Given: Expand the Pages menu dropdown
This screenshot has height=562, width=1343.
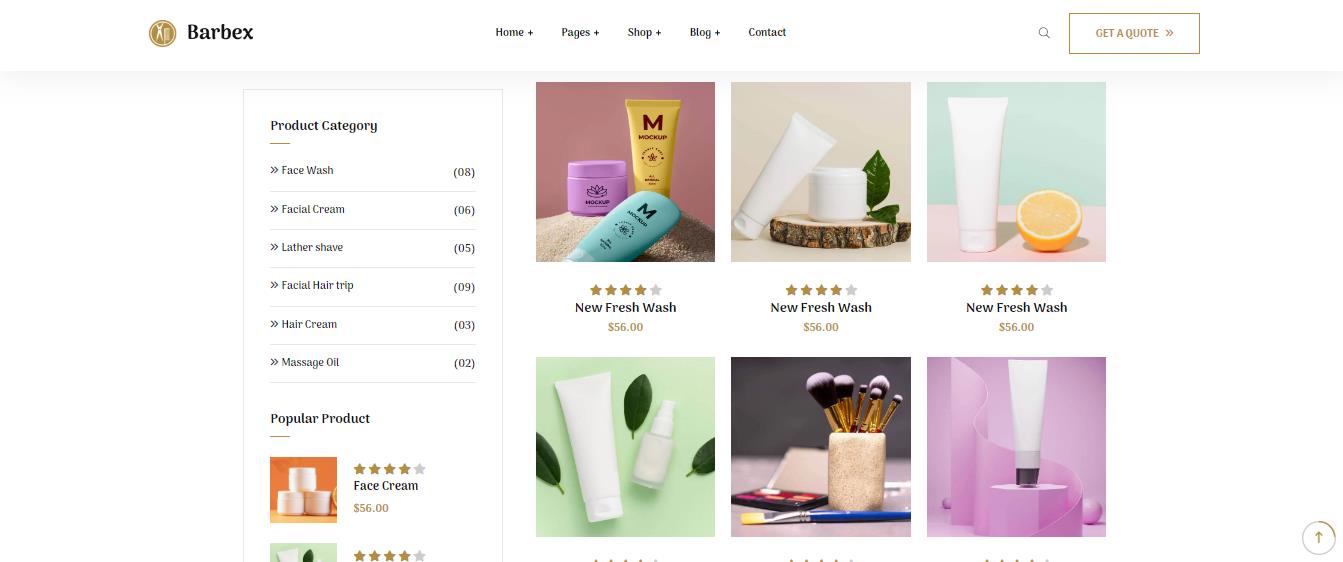Looking at the screenshot, I should (580, 33).
